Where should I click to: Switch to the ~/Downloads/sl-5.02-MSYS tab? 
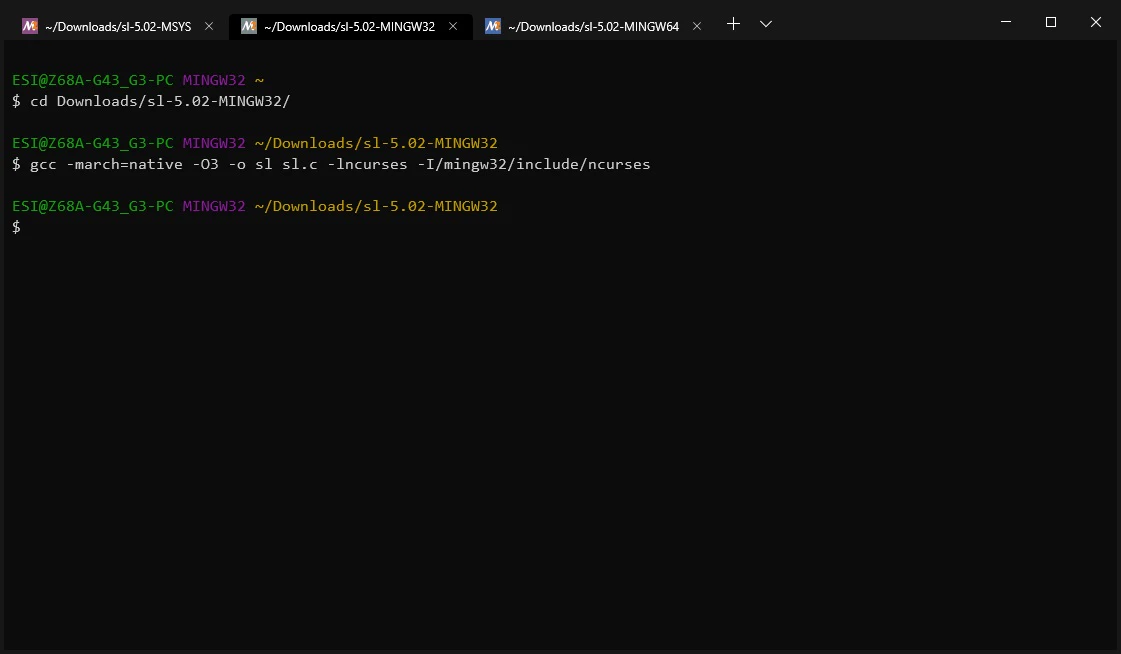(x=118, y=26)
